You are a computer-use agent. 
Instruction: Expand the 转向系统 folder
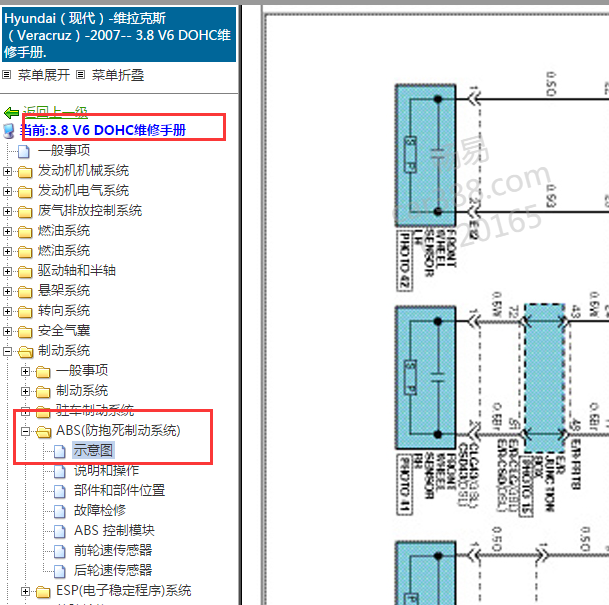pyautogui.click(x=7, y=311)
